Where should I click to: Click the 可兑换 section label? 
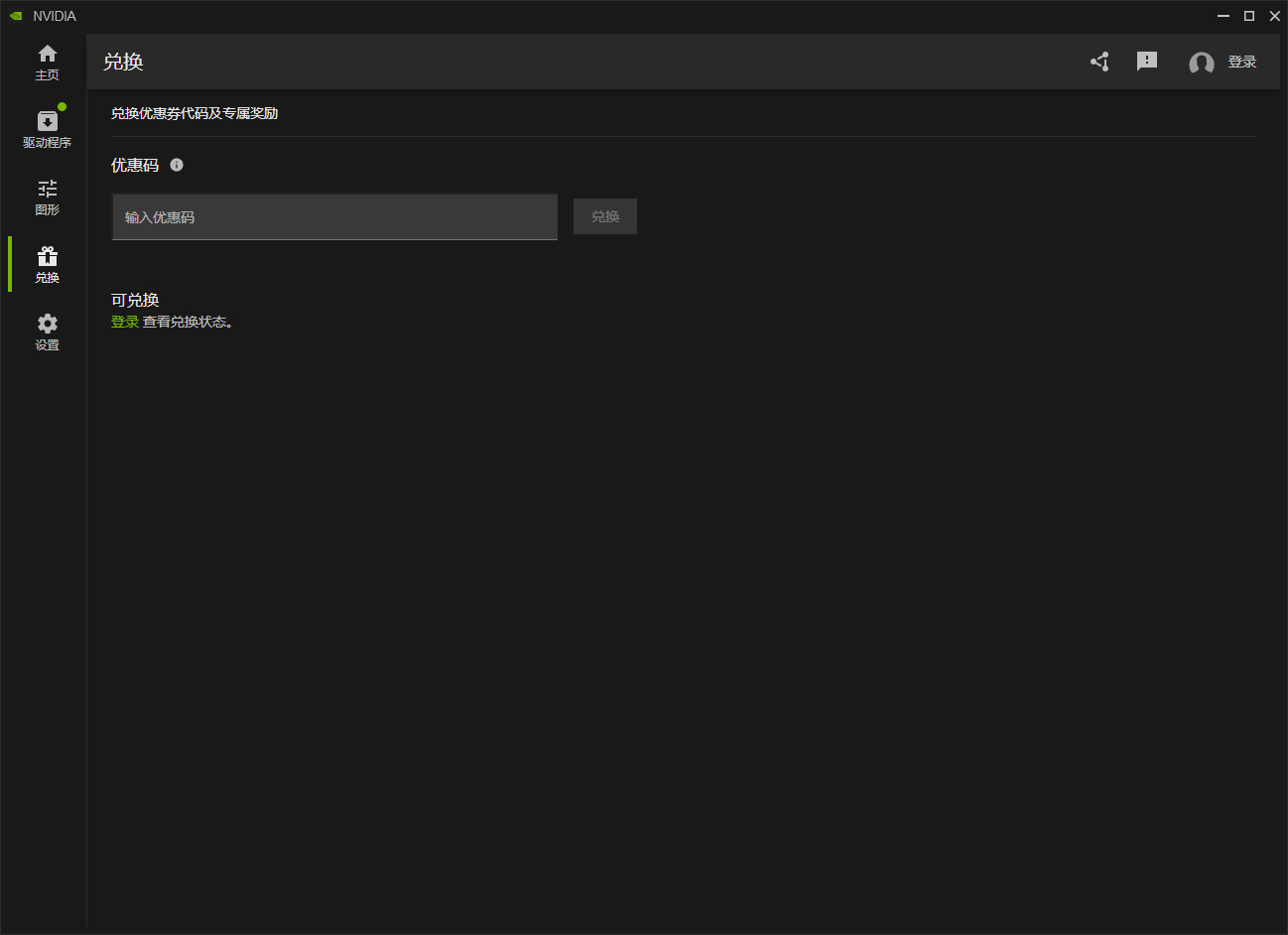point(135,300)
